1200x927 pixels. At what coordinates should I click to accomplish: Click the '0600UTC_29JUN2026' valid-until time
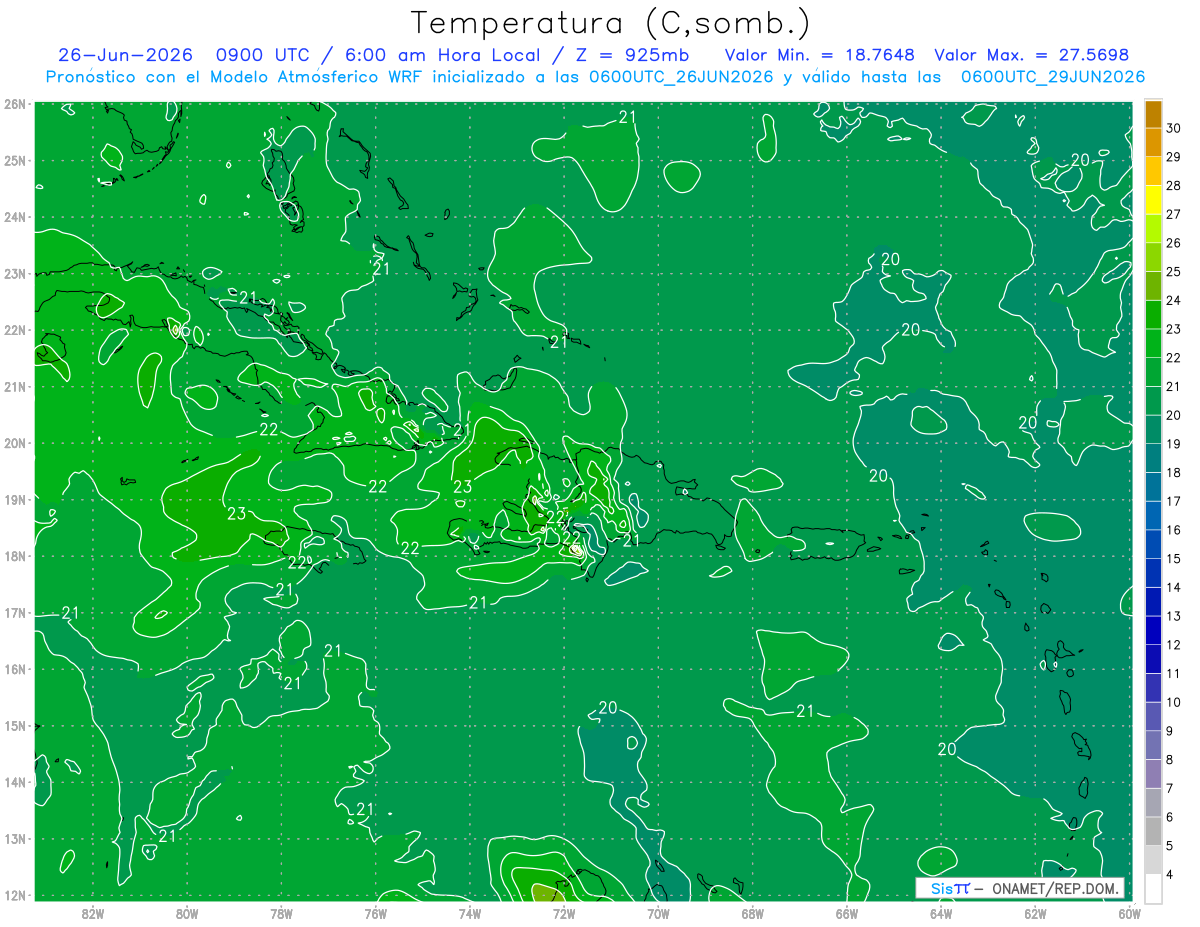click(1052, 77)
